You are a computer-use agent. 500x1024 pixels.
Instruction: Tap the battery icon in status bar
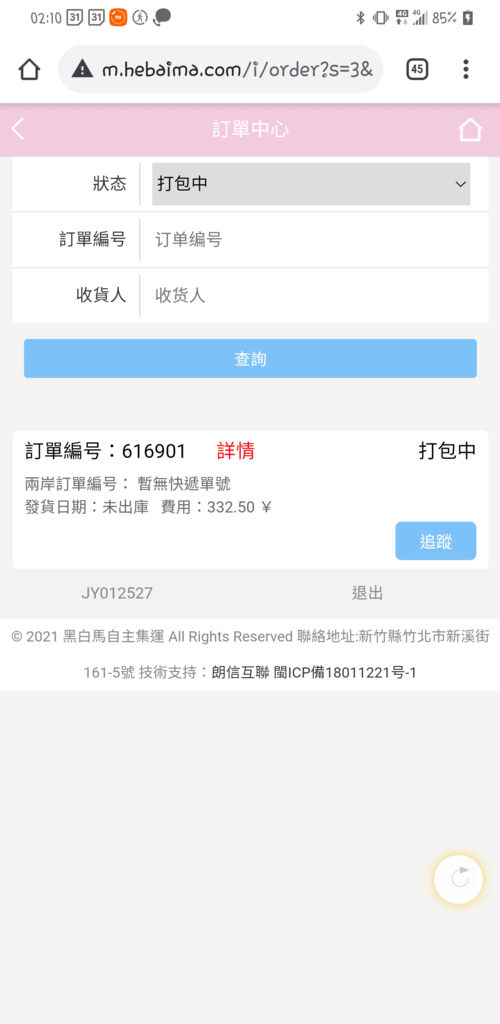point(467,18)
